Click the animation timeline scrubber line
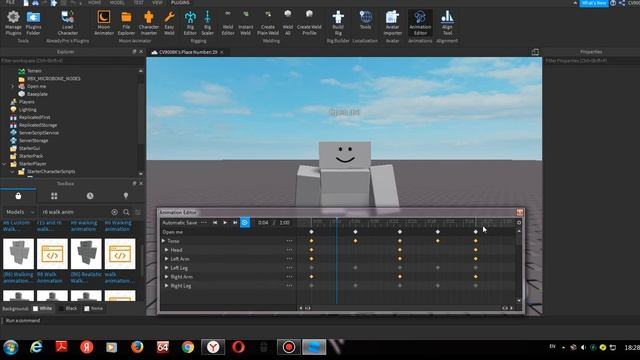 coord(337,261)
